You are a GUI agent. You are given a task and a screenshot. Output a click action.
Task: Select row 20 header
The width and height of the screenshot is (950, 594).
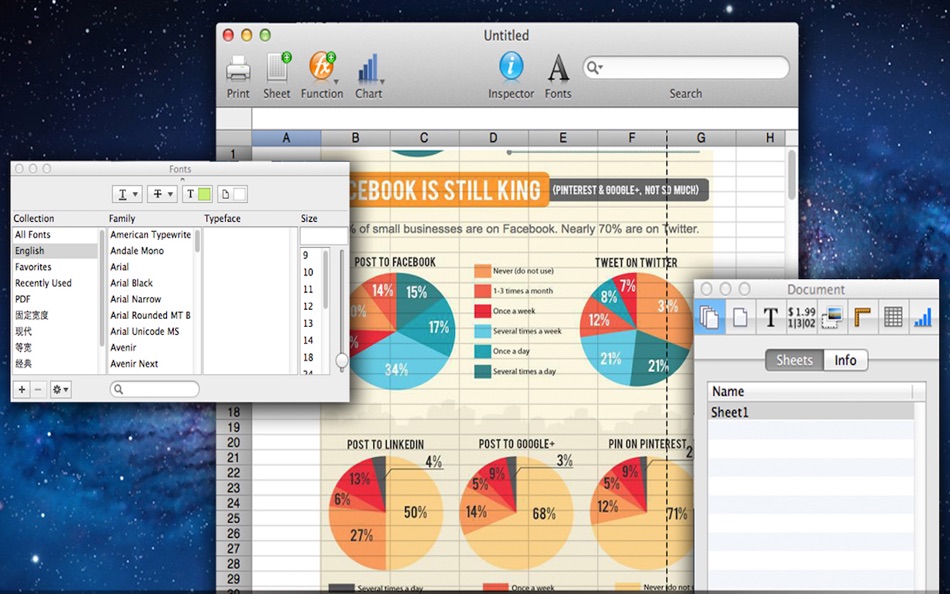pos(233,442)
